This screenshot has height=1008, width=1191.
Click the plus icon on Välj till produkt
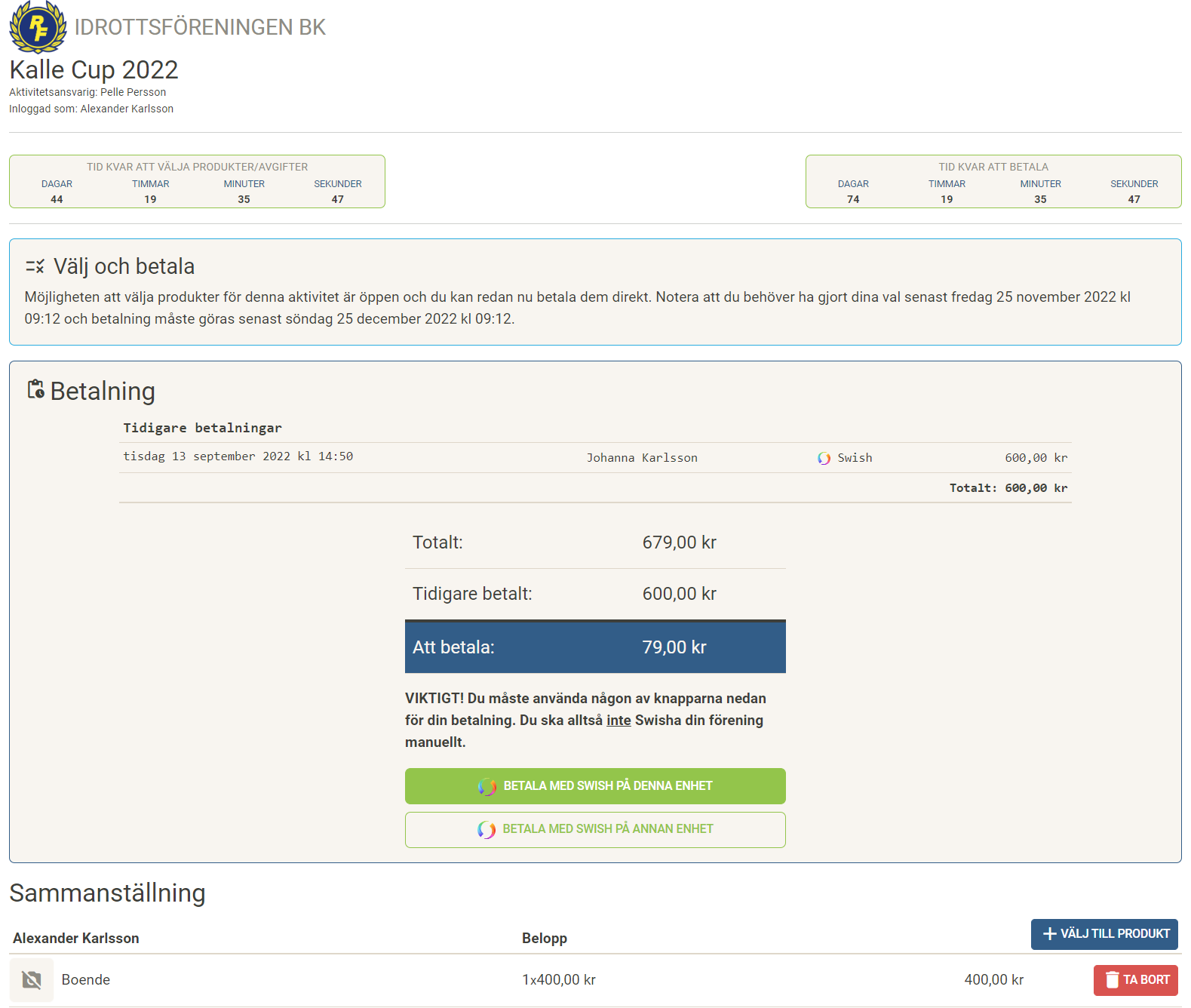pos(1049,934)
